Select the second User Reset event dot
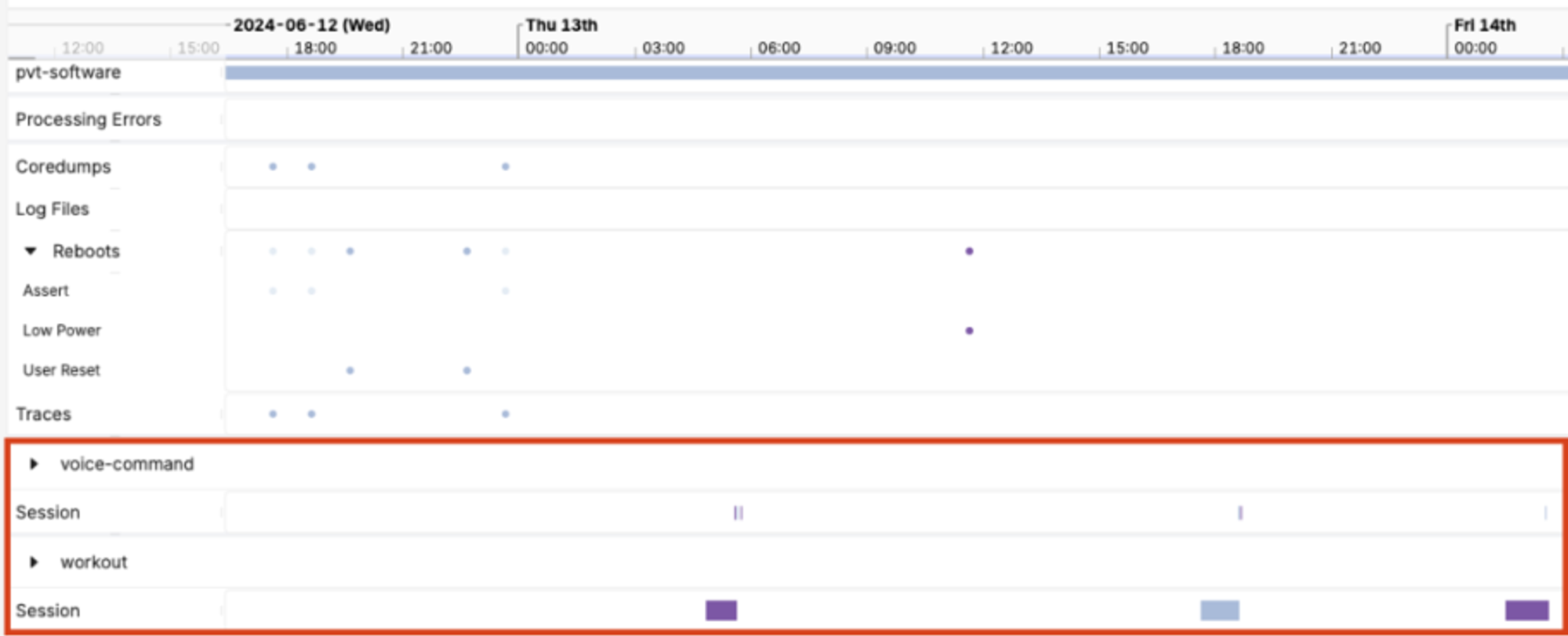Image resolution: width=1568 pixels, height=636 pixels. 466,370
